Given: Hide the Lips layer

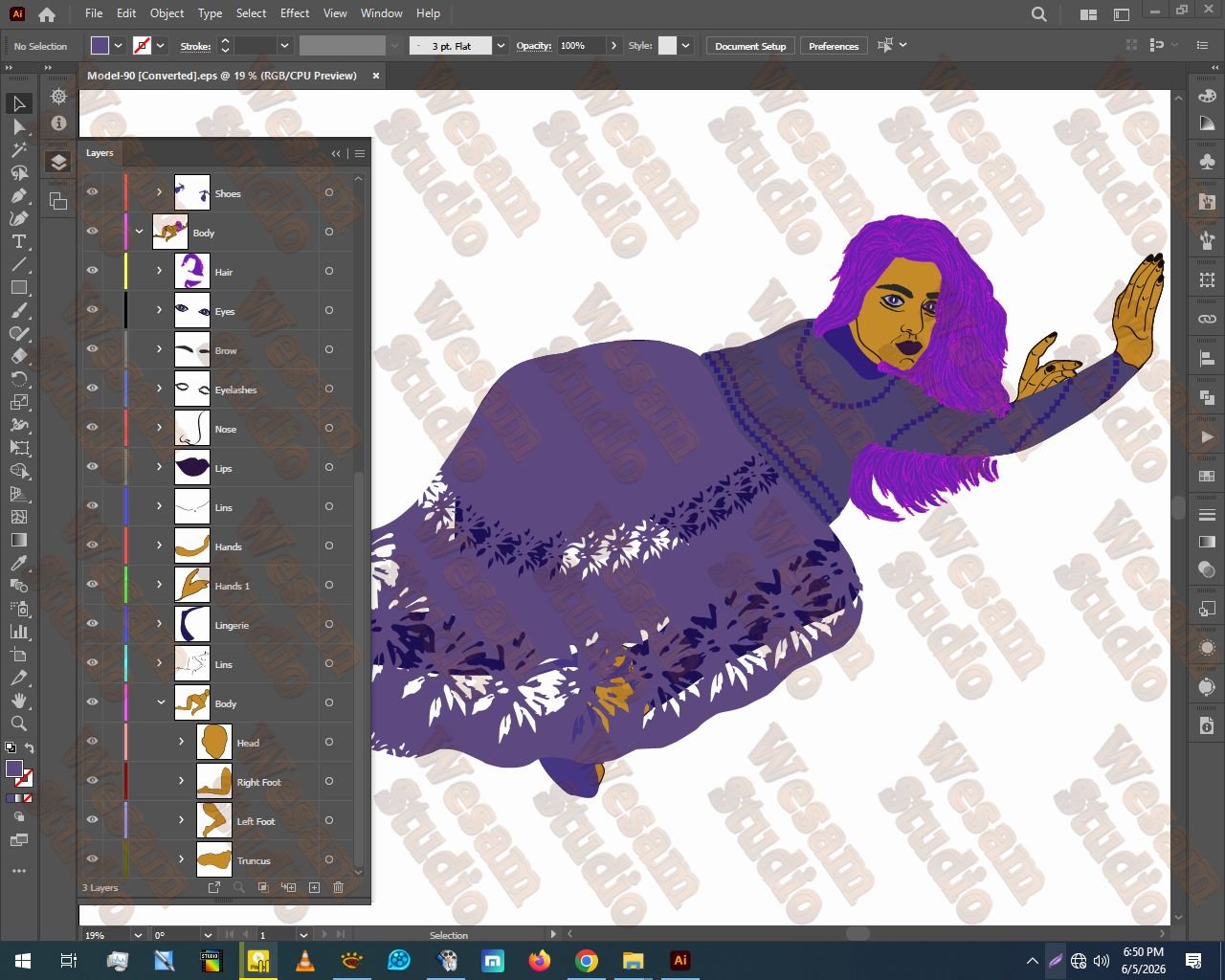Looking at the screenshot, I should coord(92,467).
